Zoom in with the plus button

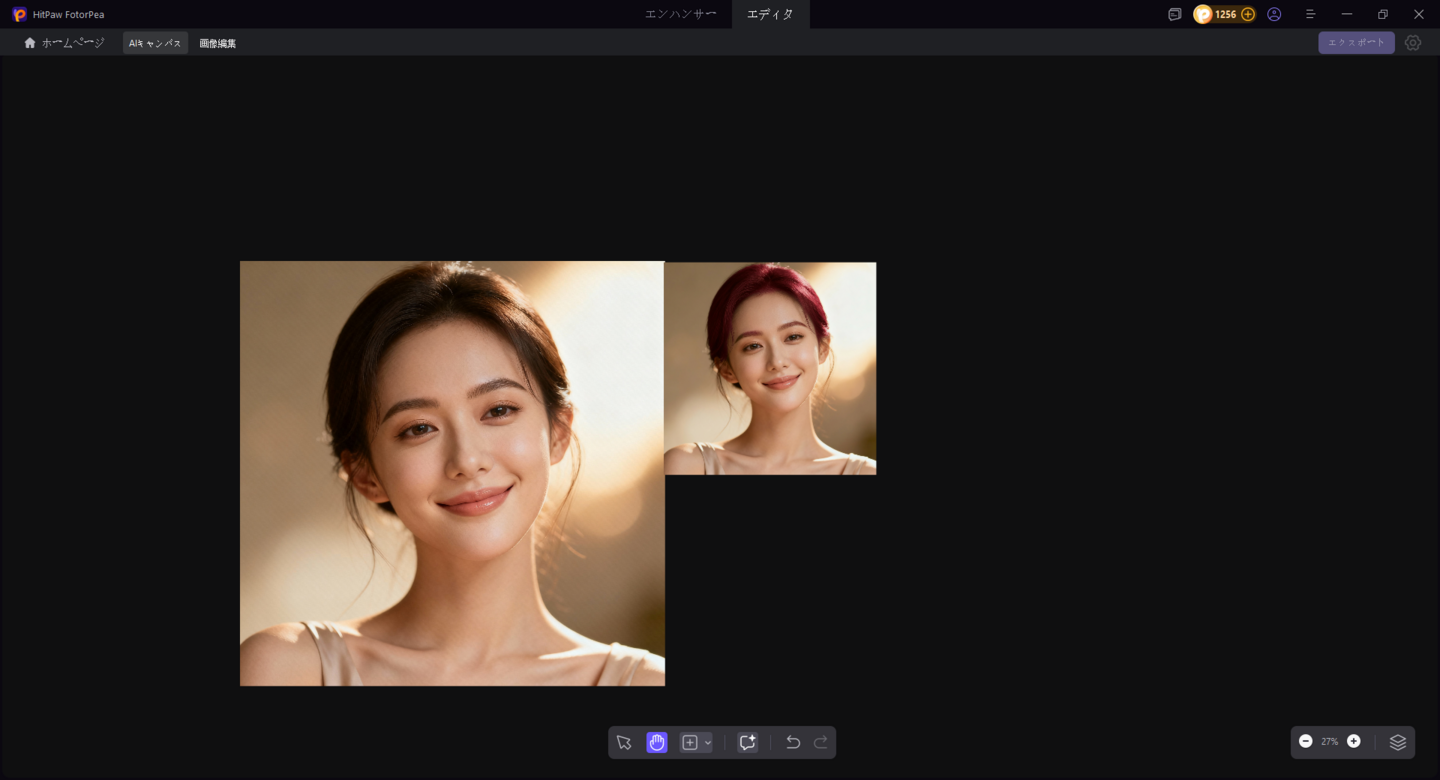tap(1354, 741)
